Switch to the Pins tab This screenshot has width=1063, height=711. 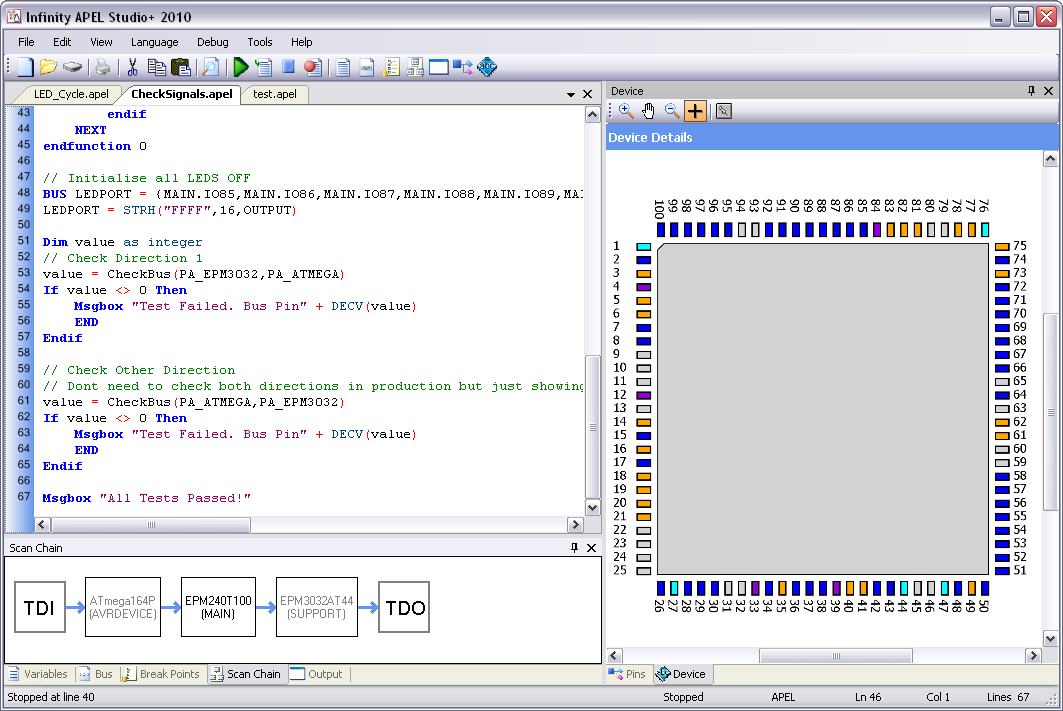click(x=629, y=674)
